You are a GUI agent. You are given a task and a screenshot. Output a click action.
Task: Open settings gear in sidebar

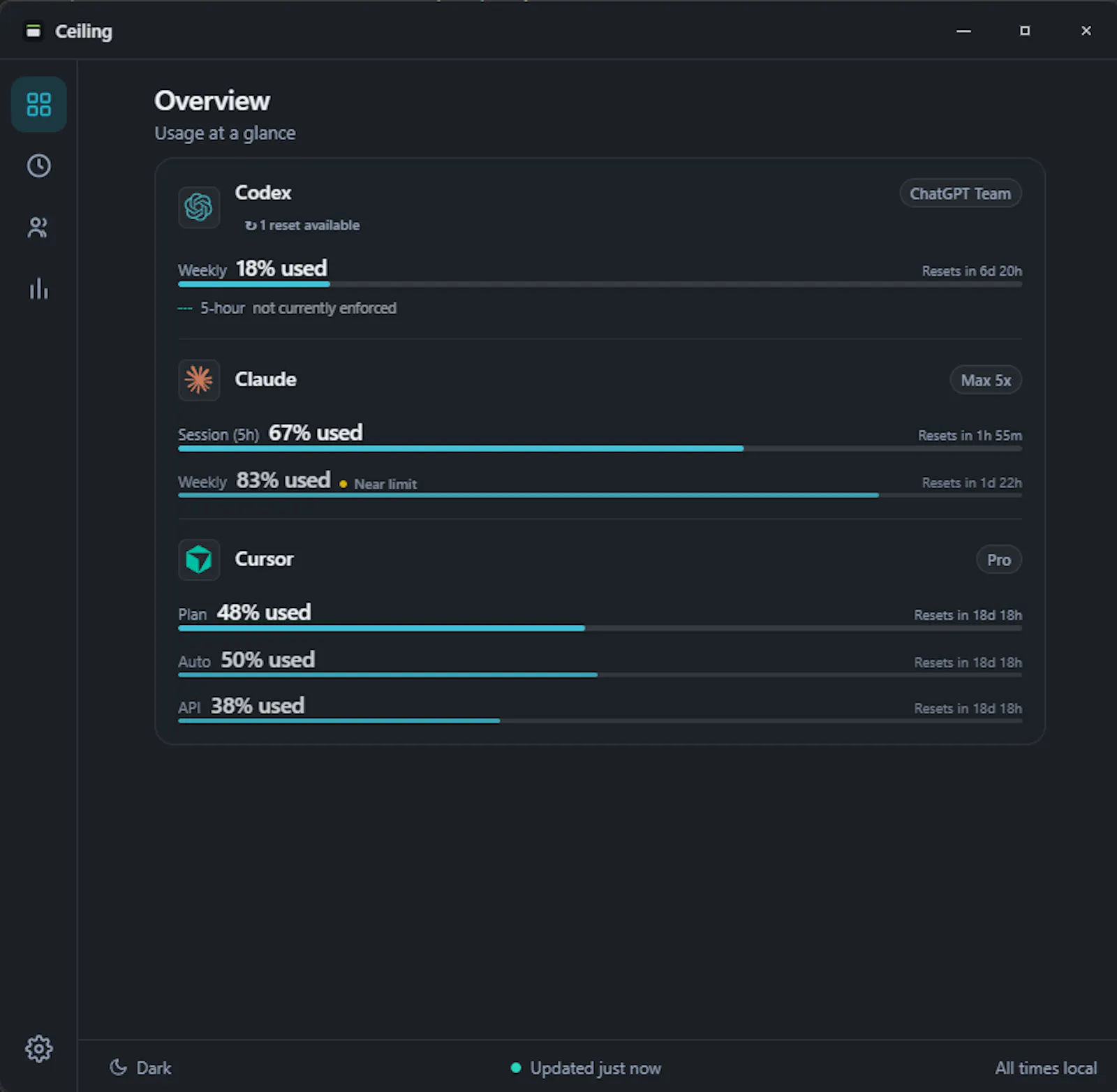click(x=39, y=1048)
